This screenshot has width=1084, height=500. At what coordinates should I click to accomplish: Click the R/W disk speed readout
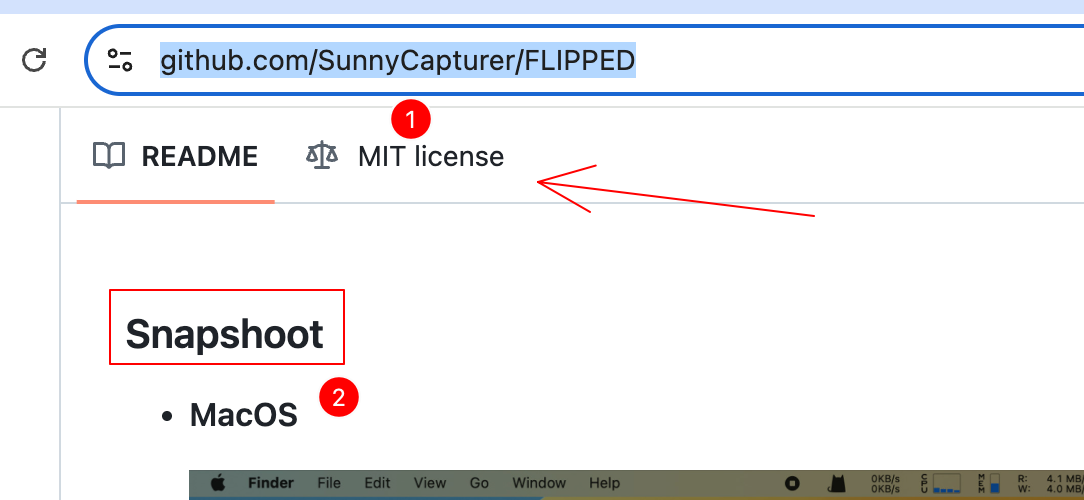pos(1051,483)
